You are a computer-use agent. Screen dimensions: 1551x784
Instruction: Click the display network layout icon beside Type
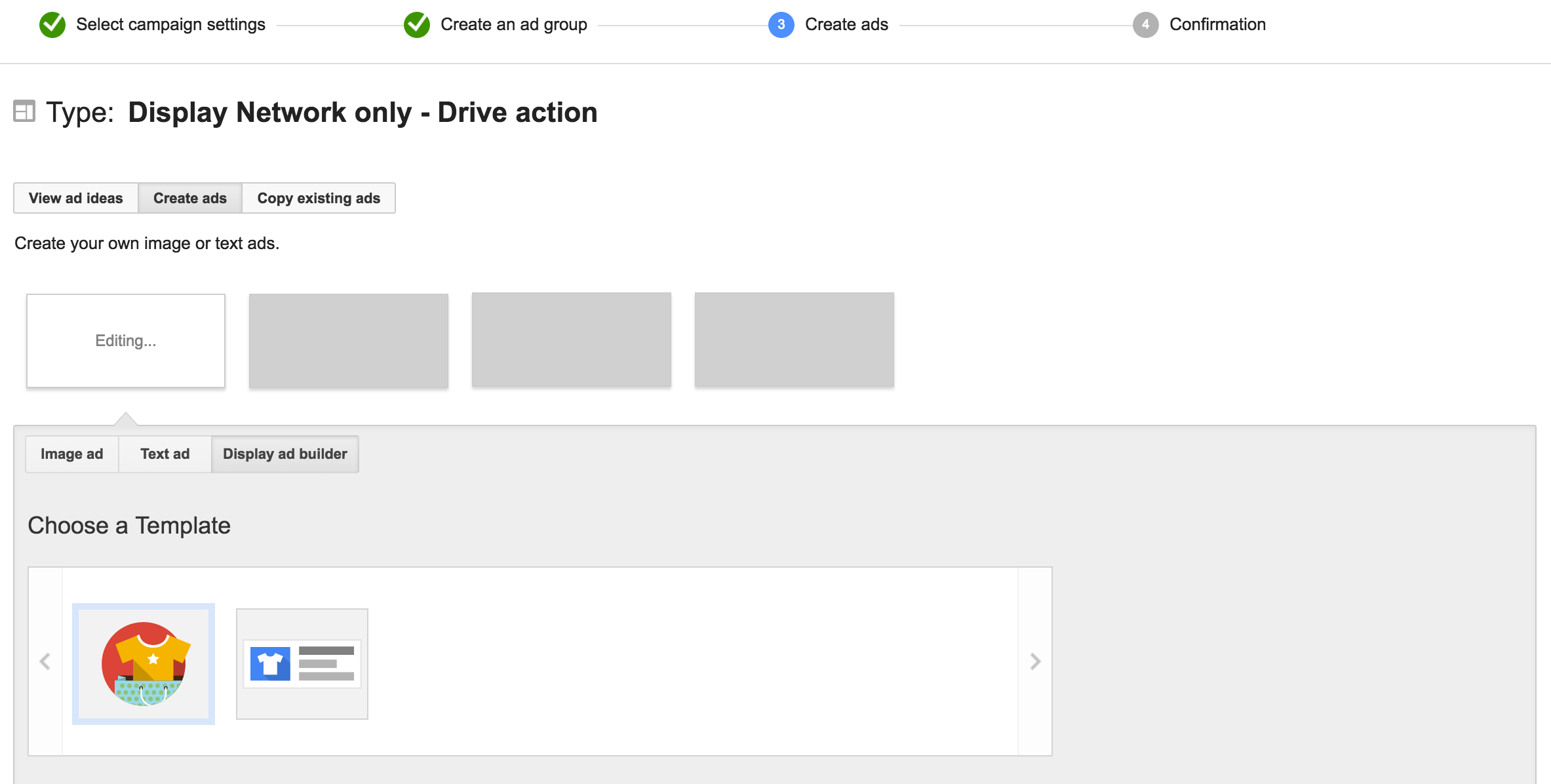pos(24,111)
